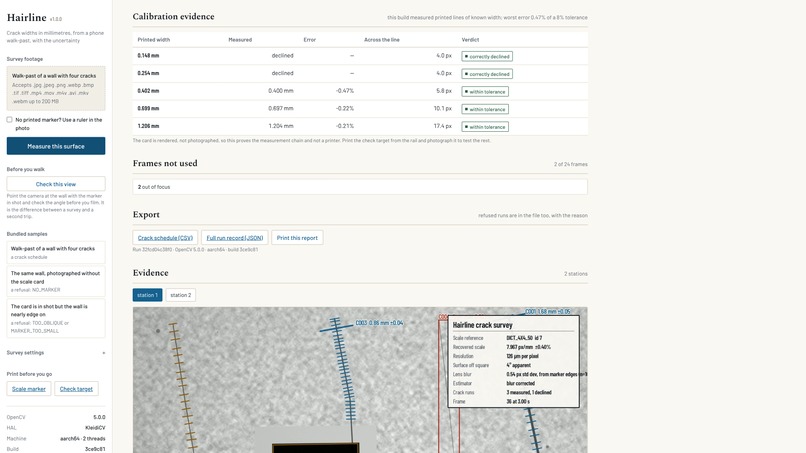806x453 pixels.
Task: Download Crack schedule (CSV)
Action: pyautogui.click(x=165, y=238)
